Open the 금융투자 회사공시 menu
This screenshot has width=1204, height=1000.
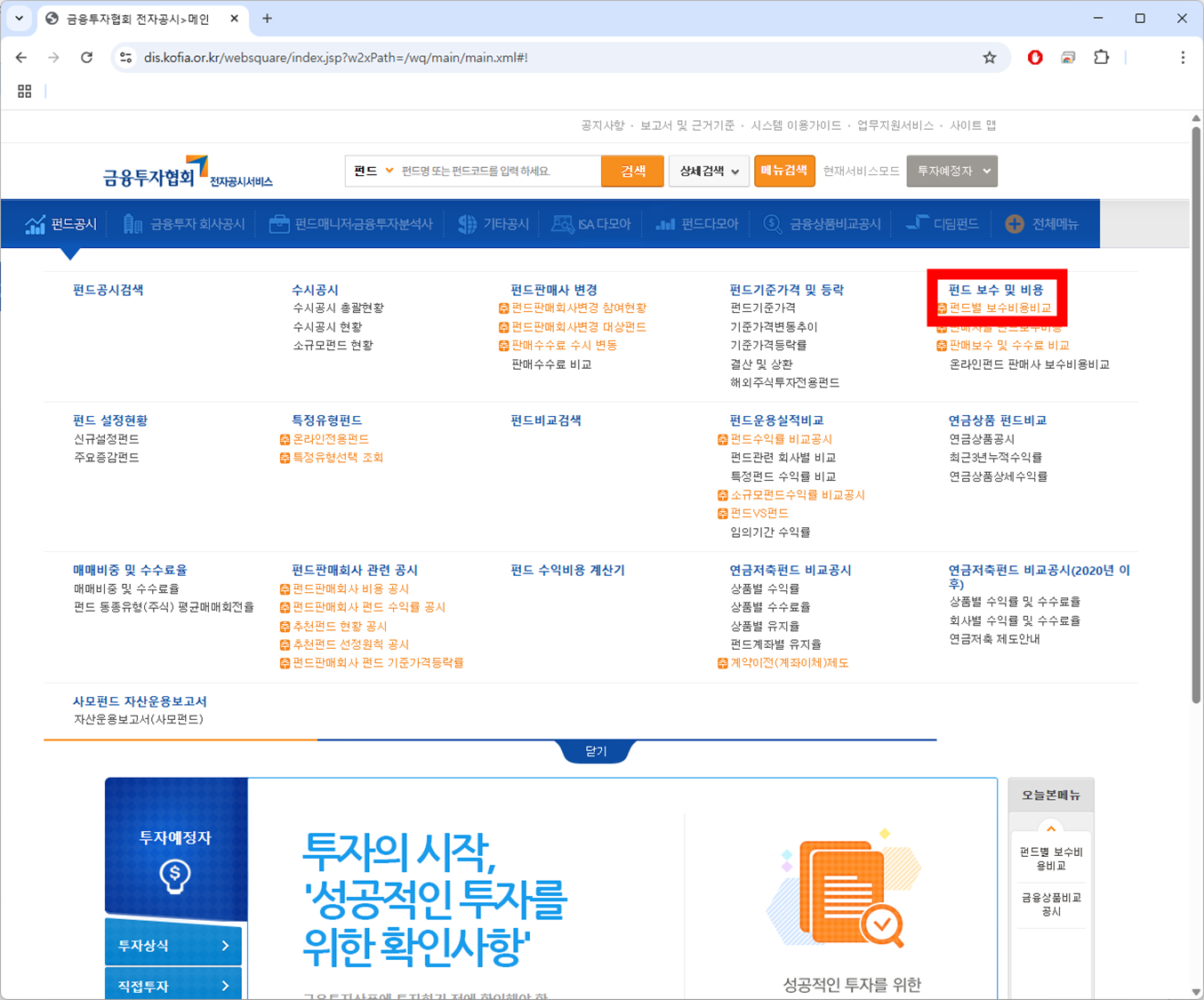click(184, 224)
